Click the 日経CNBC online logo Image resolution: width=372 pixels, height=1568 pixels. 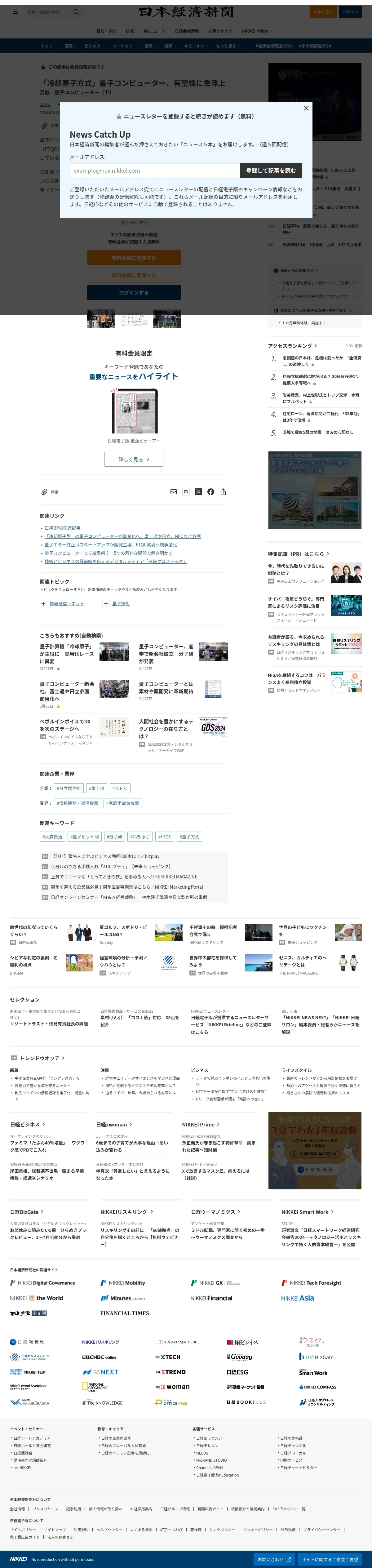[x=99, y=1357]
